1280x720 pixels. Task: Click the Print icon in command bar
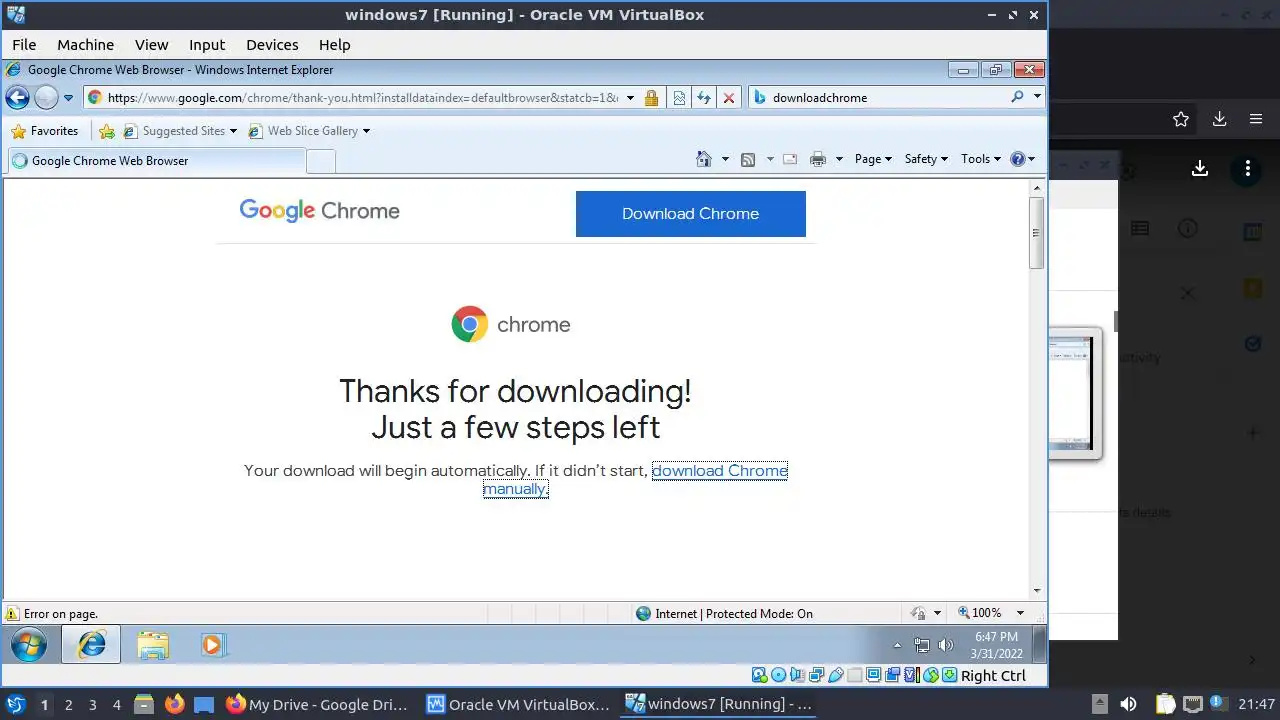(818, 159)
